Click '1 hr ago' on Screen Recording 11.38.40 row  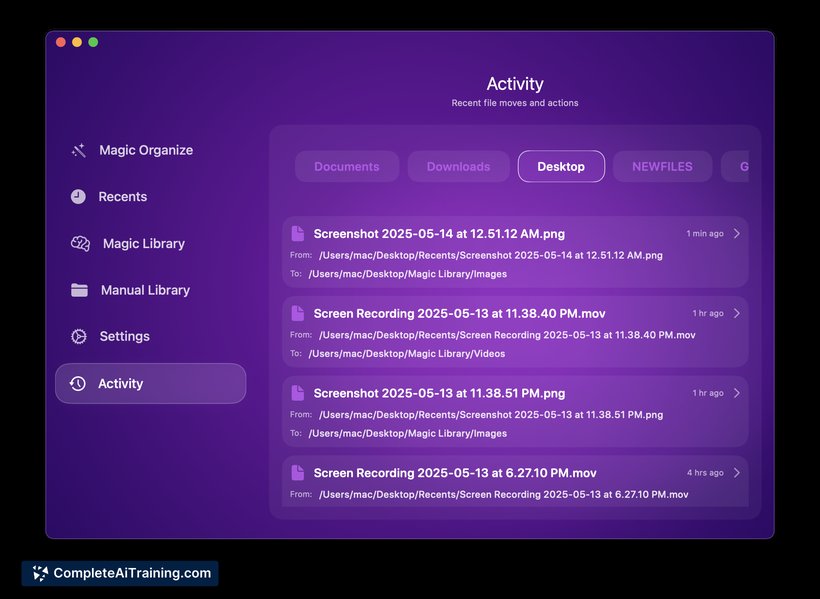[708, 313]
